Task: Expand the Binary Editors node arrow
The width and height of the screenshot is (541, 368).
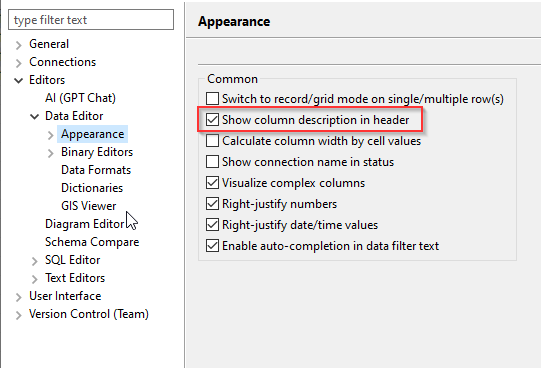Action: click(50, 153)
